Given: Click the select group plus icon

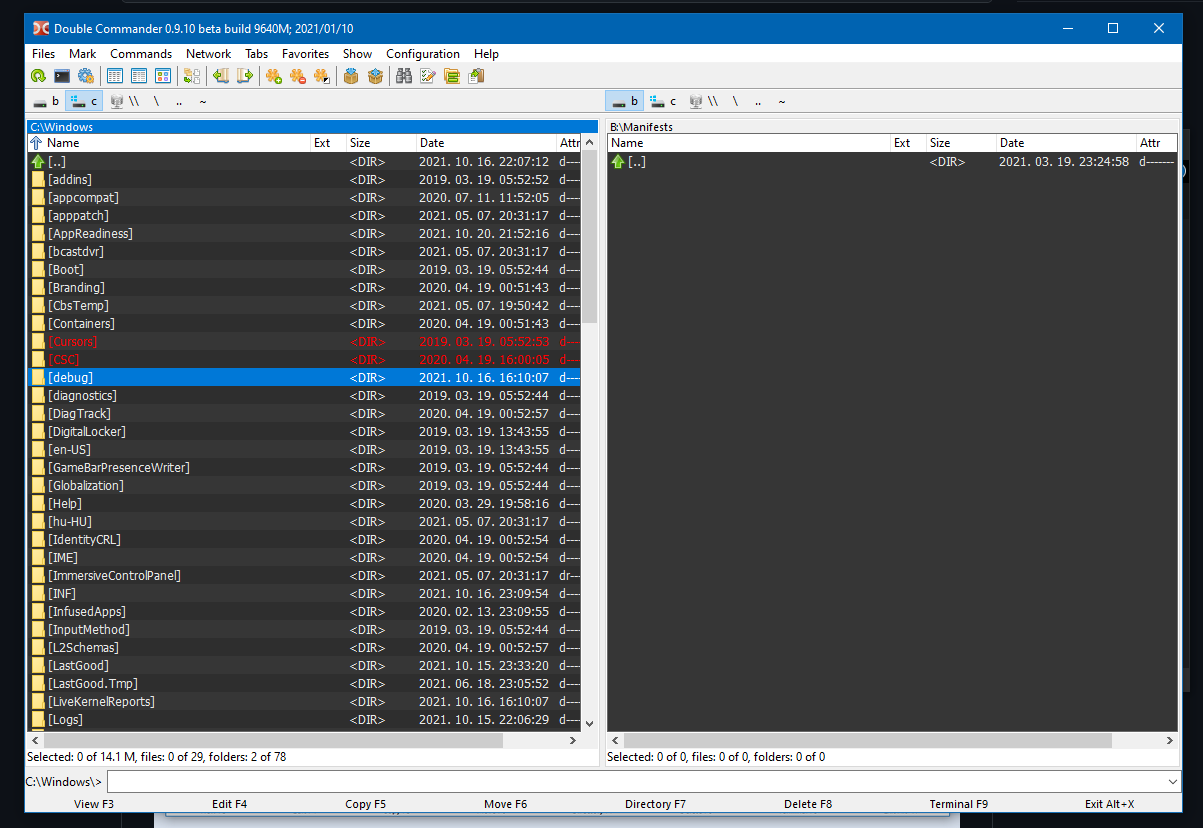Looking at the screenshot, I should pyautogui.click(x=274, y=76).
